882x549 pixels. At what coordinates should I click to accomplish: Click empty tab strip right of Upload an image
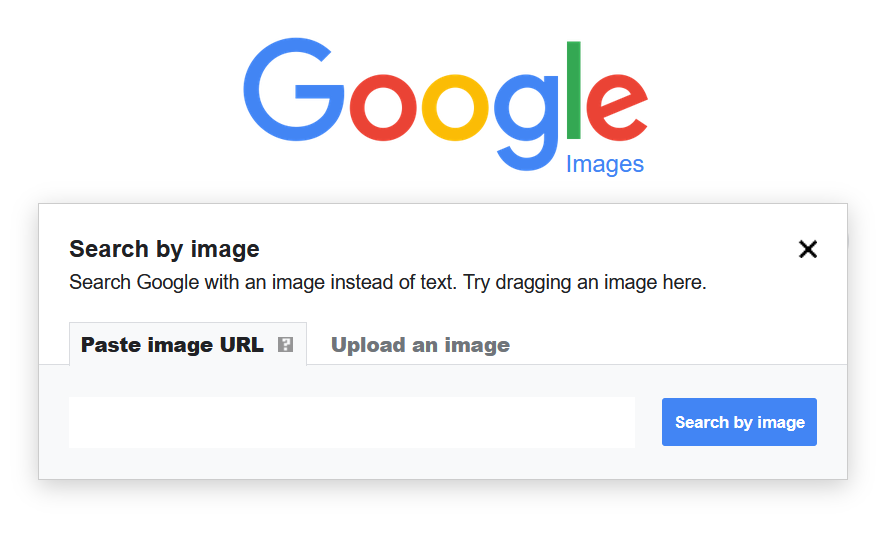[x=680, y=345]
